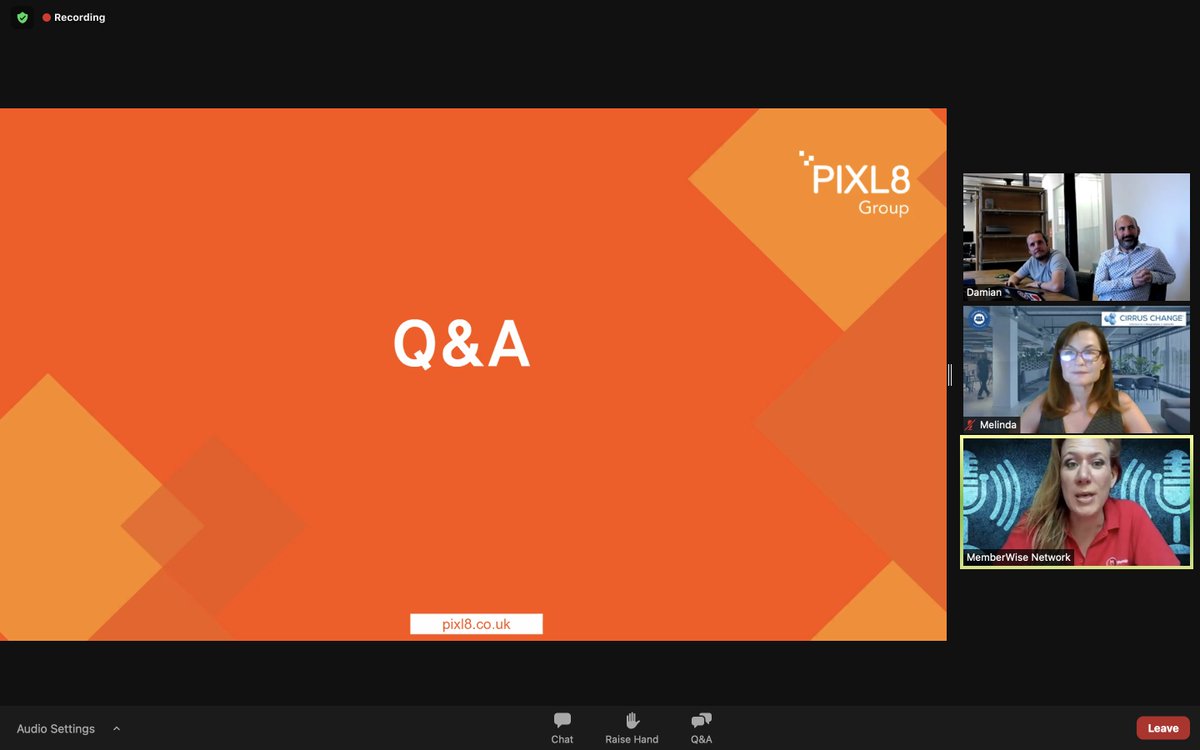Click the pixl8.co.uk link on the slide
The height and width of the screenshot is (750, 1200).
476,624
